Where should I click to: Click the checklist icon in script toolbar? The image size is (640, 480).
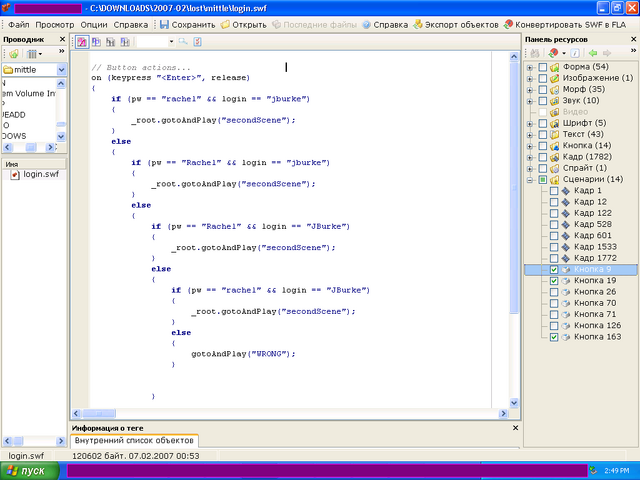(x=198, y=42)
